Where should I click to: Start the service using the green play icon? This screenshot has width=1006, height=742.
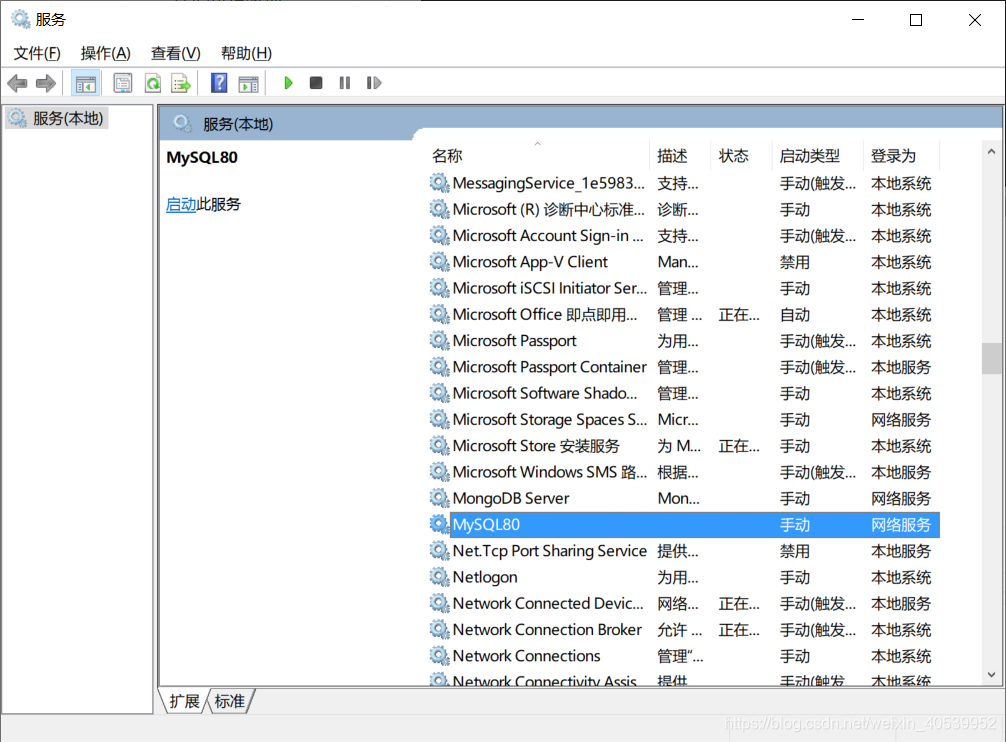click(x=288, y=82)
